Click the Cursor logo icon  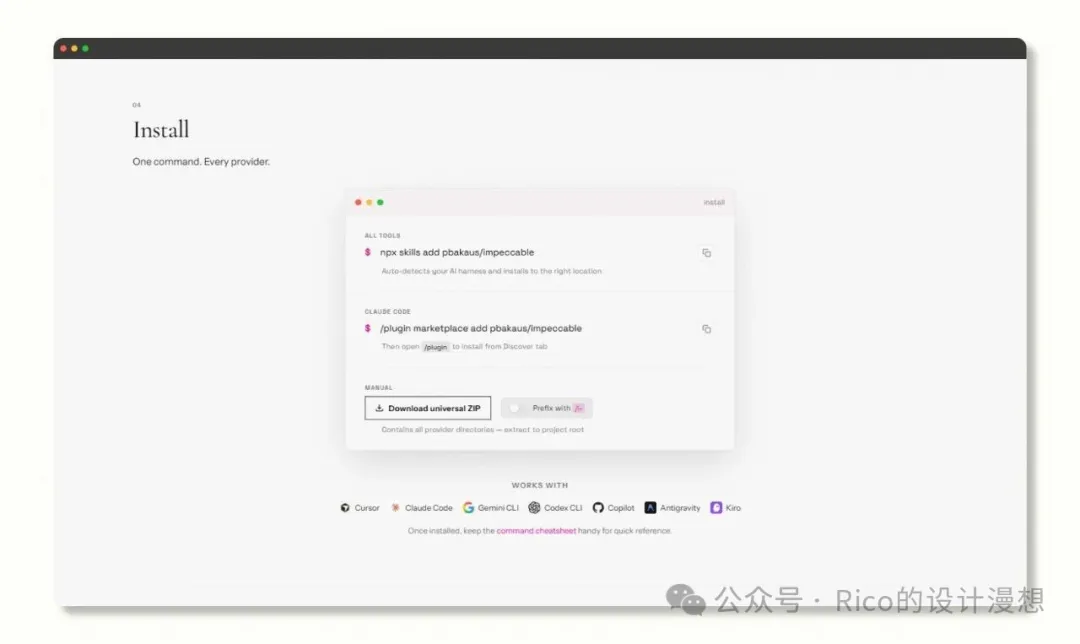click(345, 508)
